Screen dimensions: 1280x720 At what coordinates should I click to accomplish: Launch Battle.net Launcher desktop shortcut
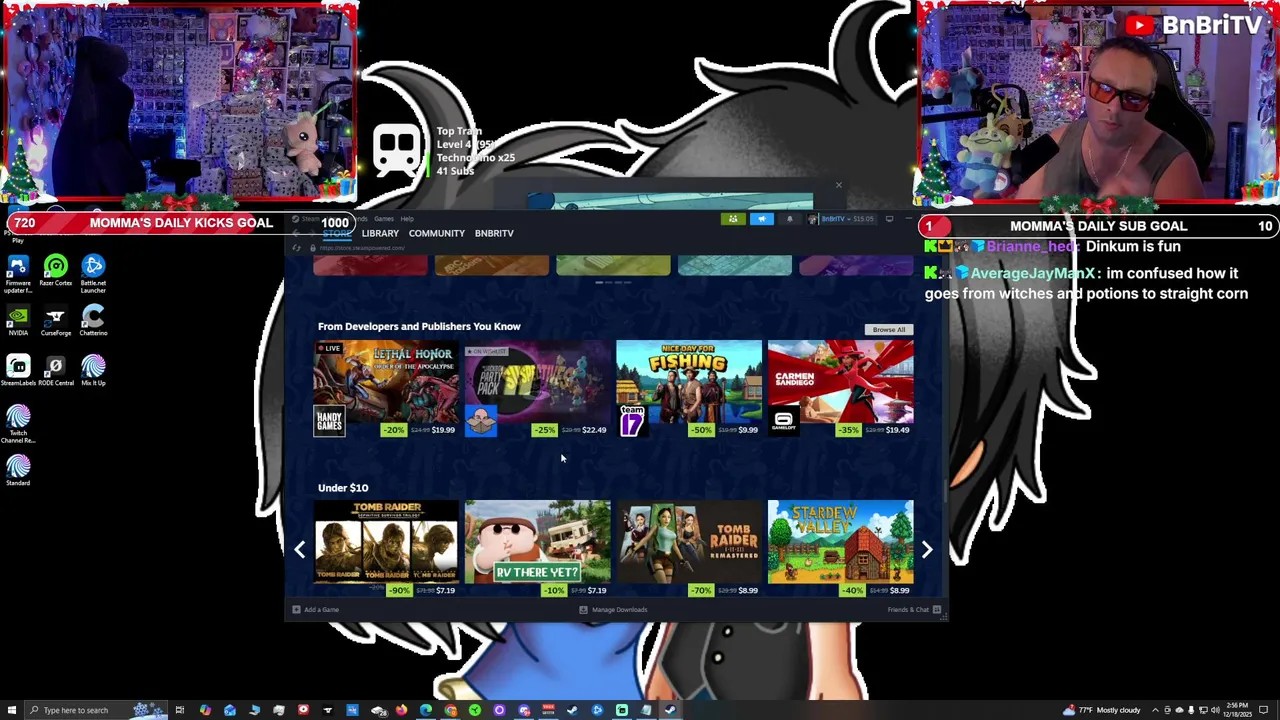pos(93,273)
